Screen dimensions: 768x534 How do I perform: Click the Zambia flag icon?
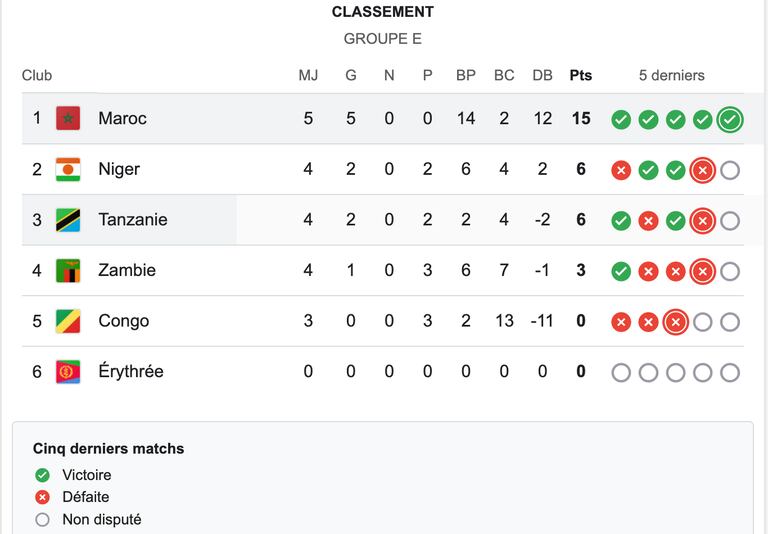pos(68,270)
